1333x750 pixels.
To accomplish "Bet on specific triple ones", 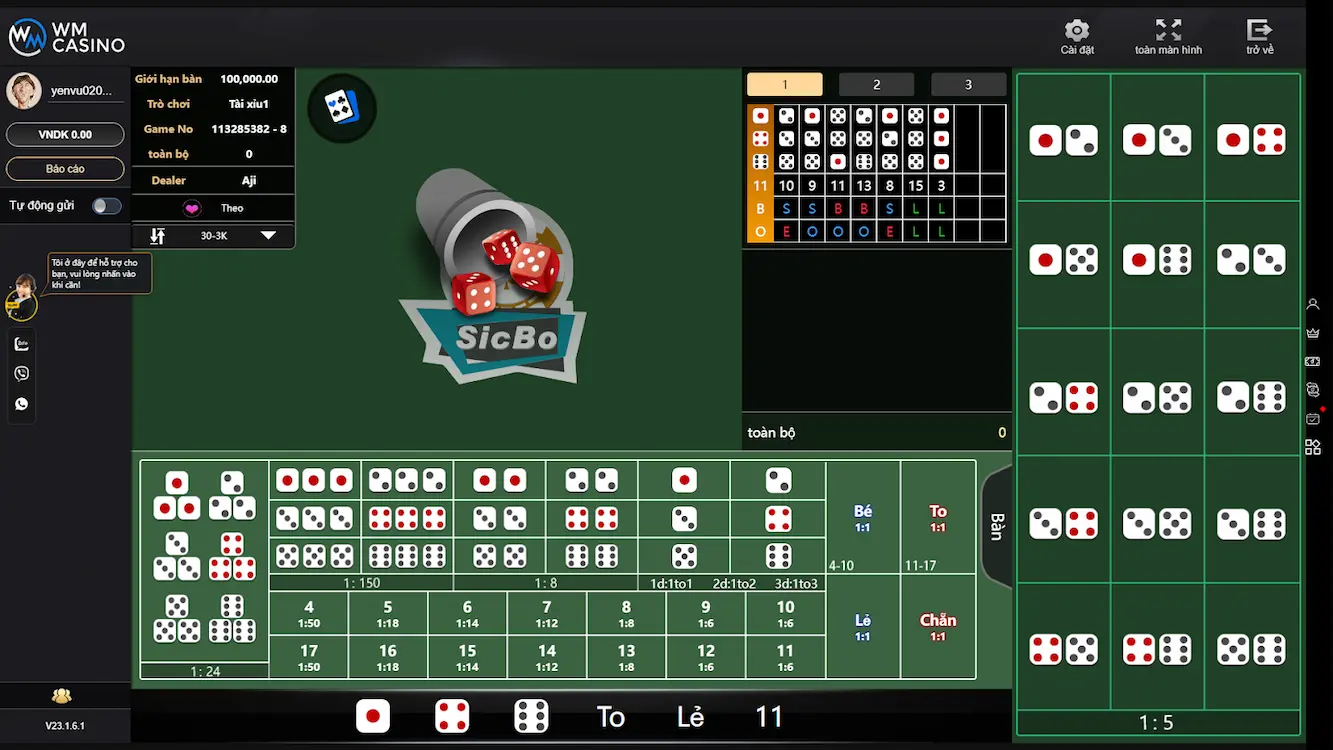I will point(314,481).
